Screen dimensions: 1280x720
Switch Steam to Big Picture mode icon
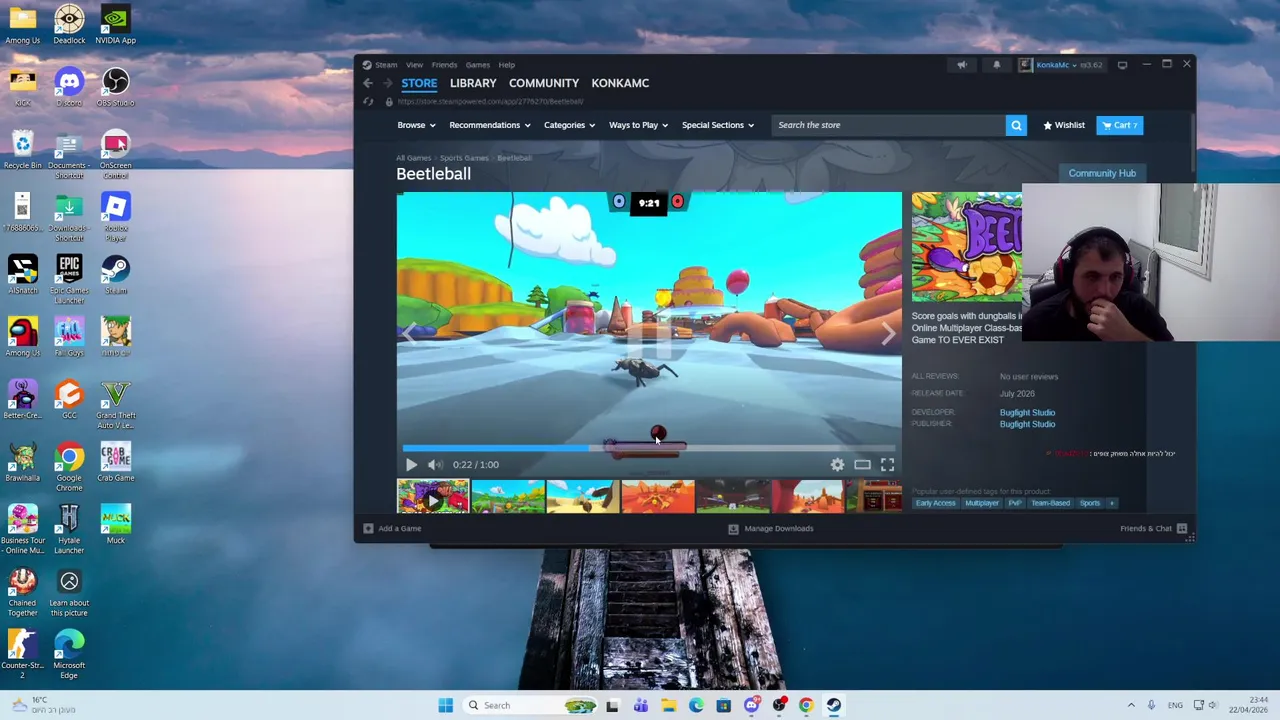pyautogui.click(x=1122, y=65)
